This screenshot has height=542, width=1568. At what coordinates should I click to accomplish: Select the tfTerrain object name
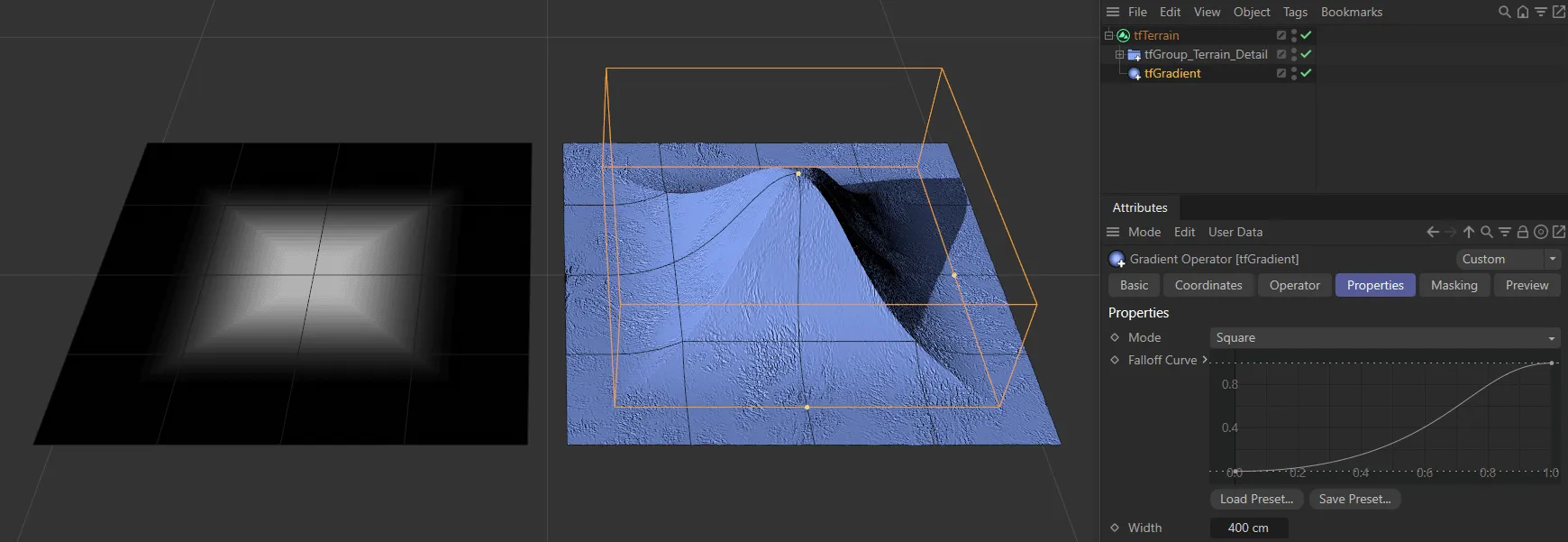click(1156, 35)
